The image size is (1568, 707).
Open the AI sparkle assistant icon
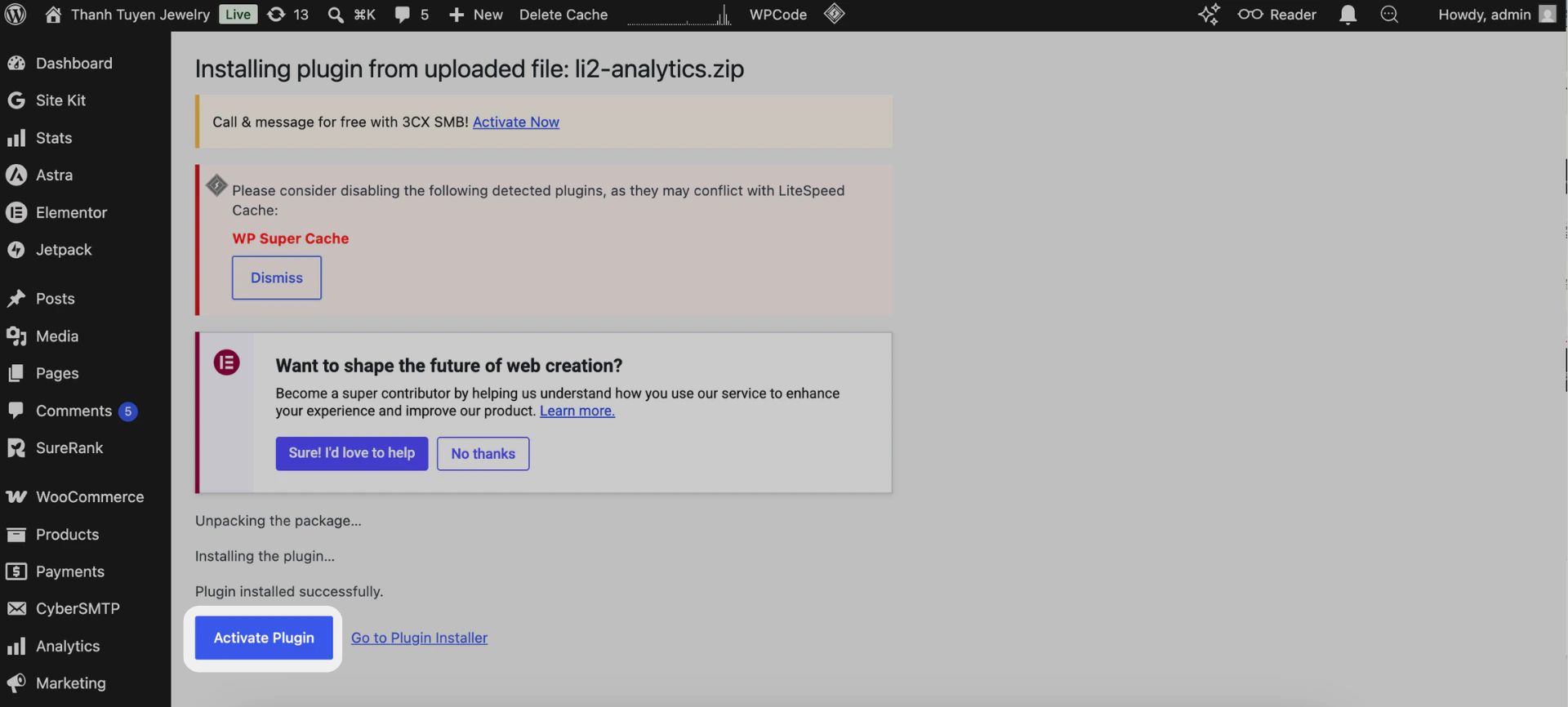tap(1209, 15)
